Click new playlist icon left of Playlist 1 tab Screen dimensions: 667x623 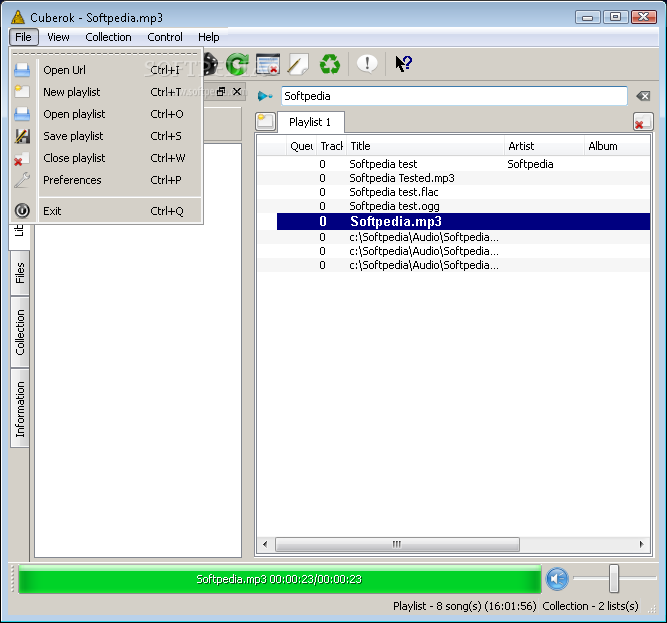coord(266,122)
